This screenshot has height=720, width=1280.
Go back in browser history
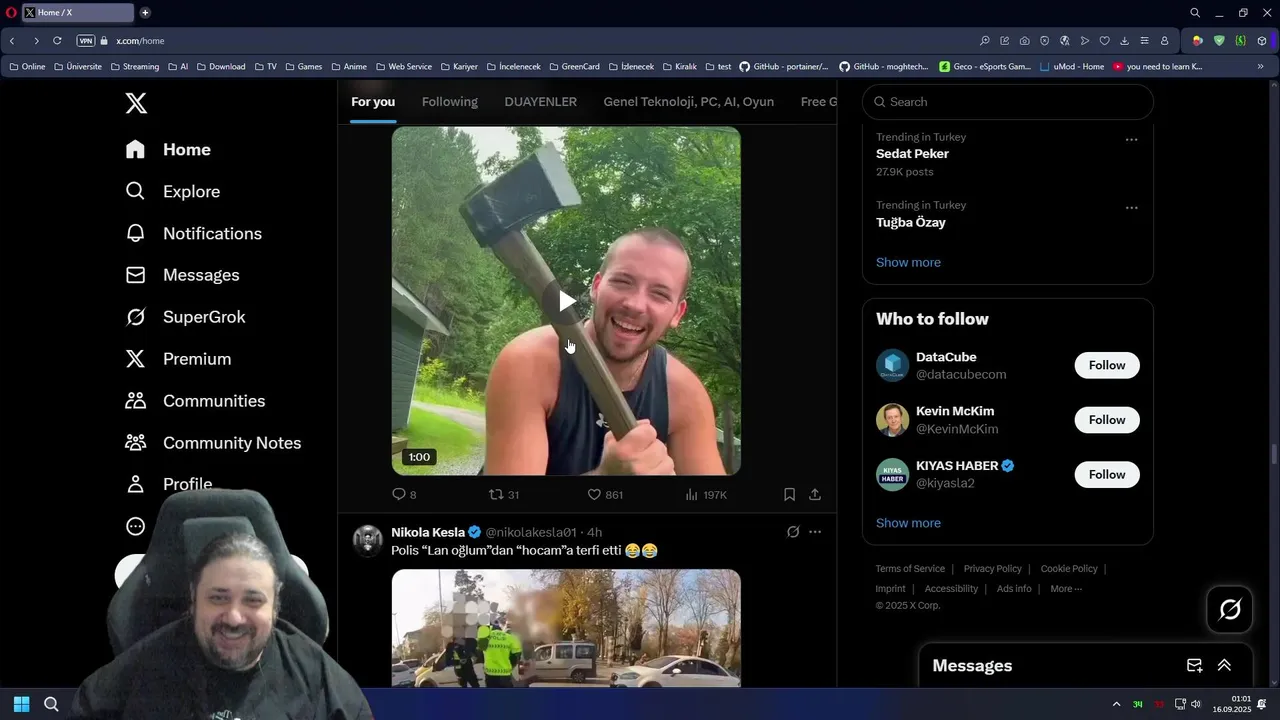point(12,41)
